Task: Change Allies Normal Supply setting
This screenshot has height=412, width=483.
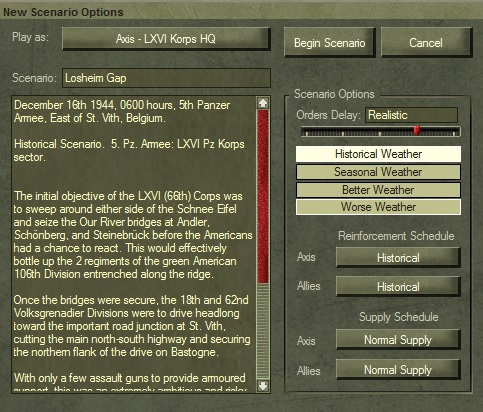Action: (398, 370)
